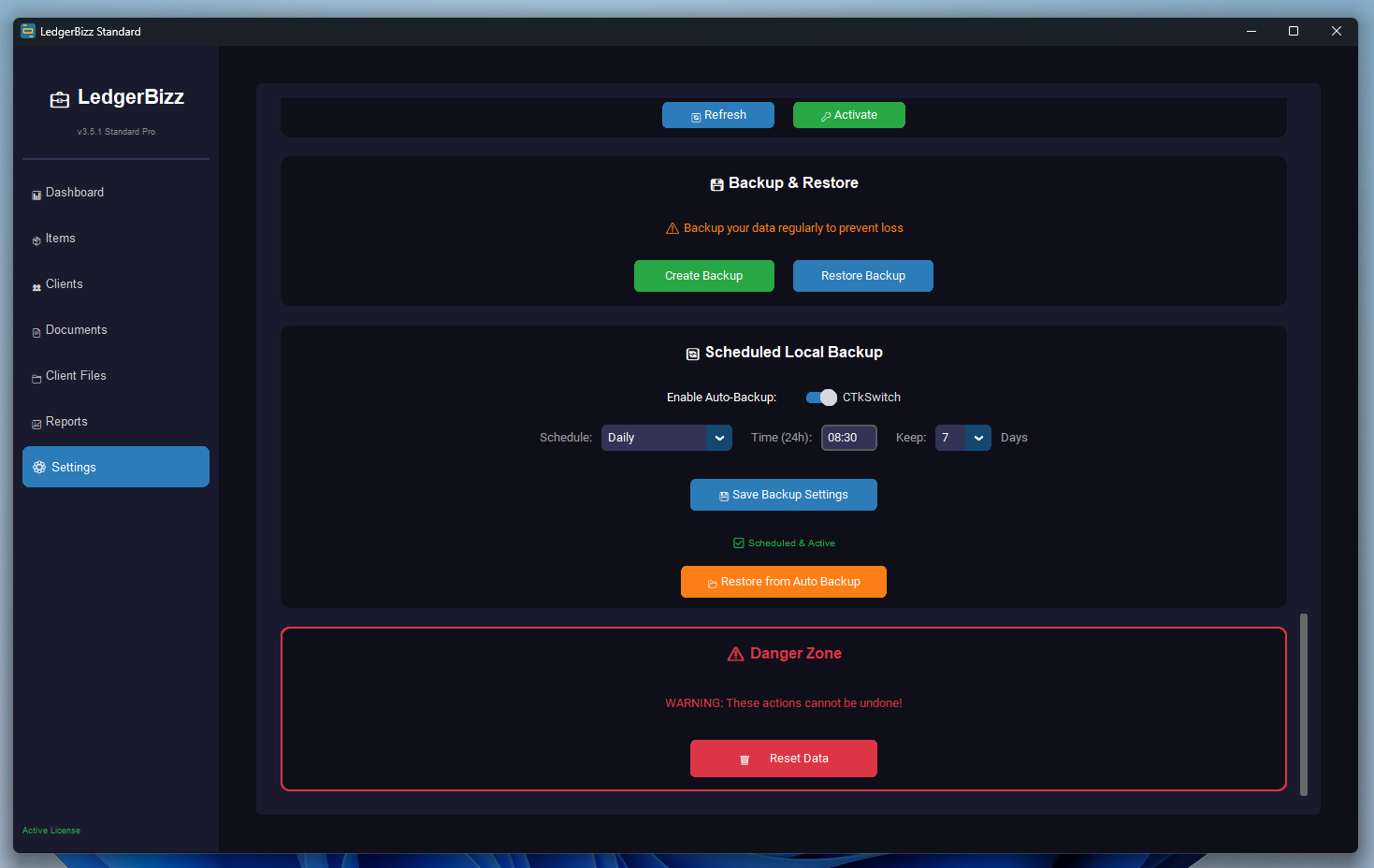Close the LedgerBizz Standard window
The image size is (1374, 868).
[1337, 31]
